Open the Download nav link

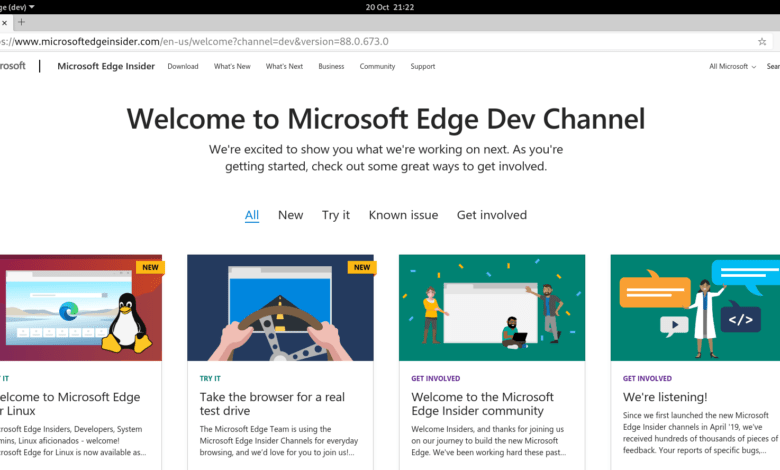(183, 66)
